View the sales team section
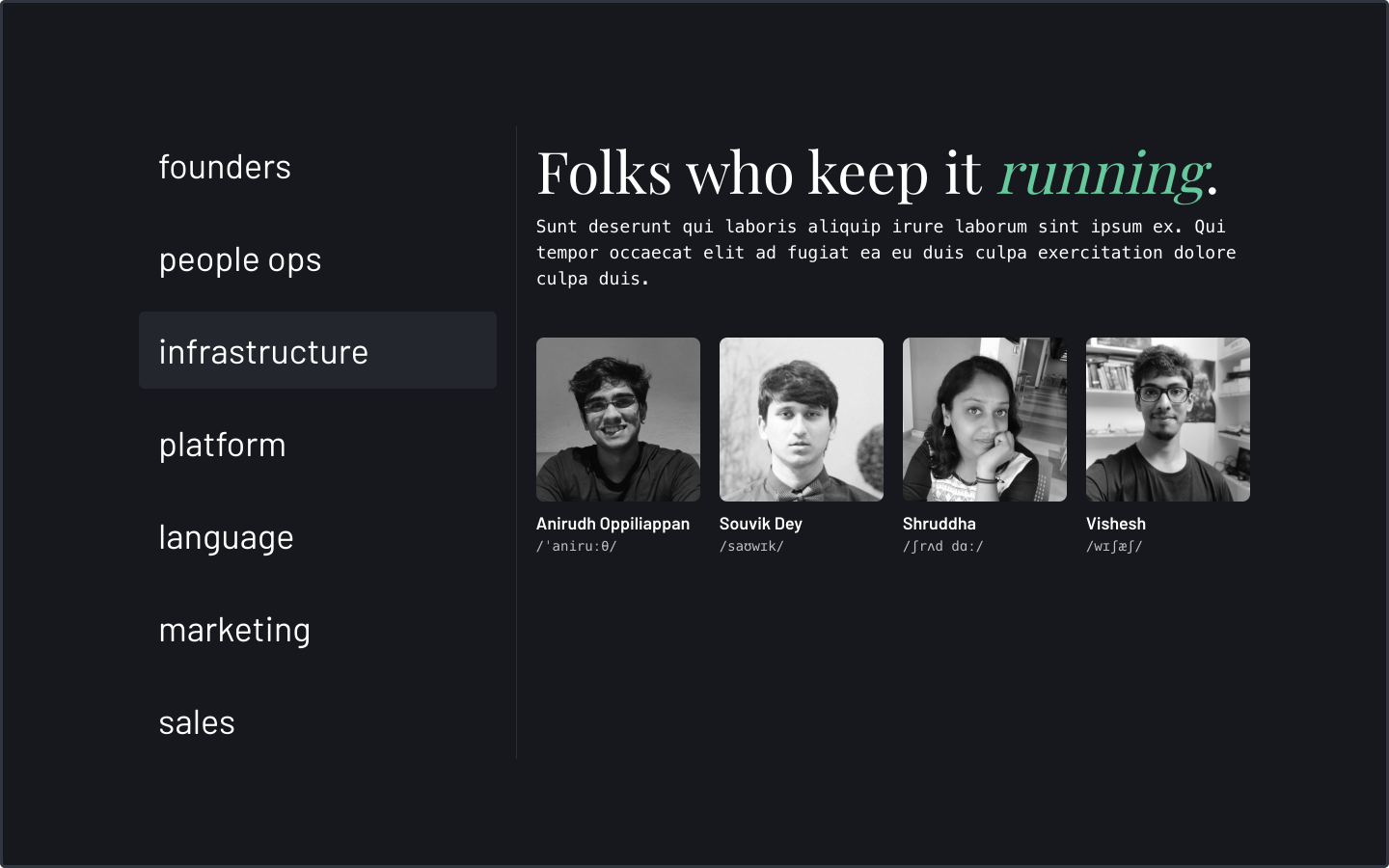1389x868 pixels. point(197,722)
